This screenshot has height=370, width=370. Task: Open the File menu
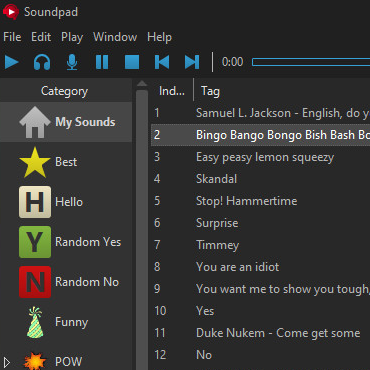12,37
